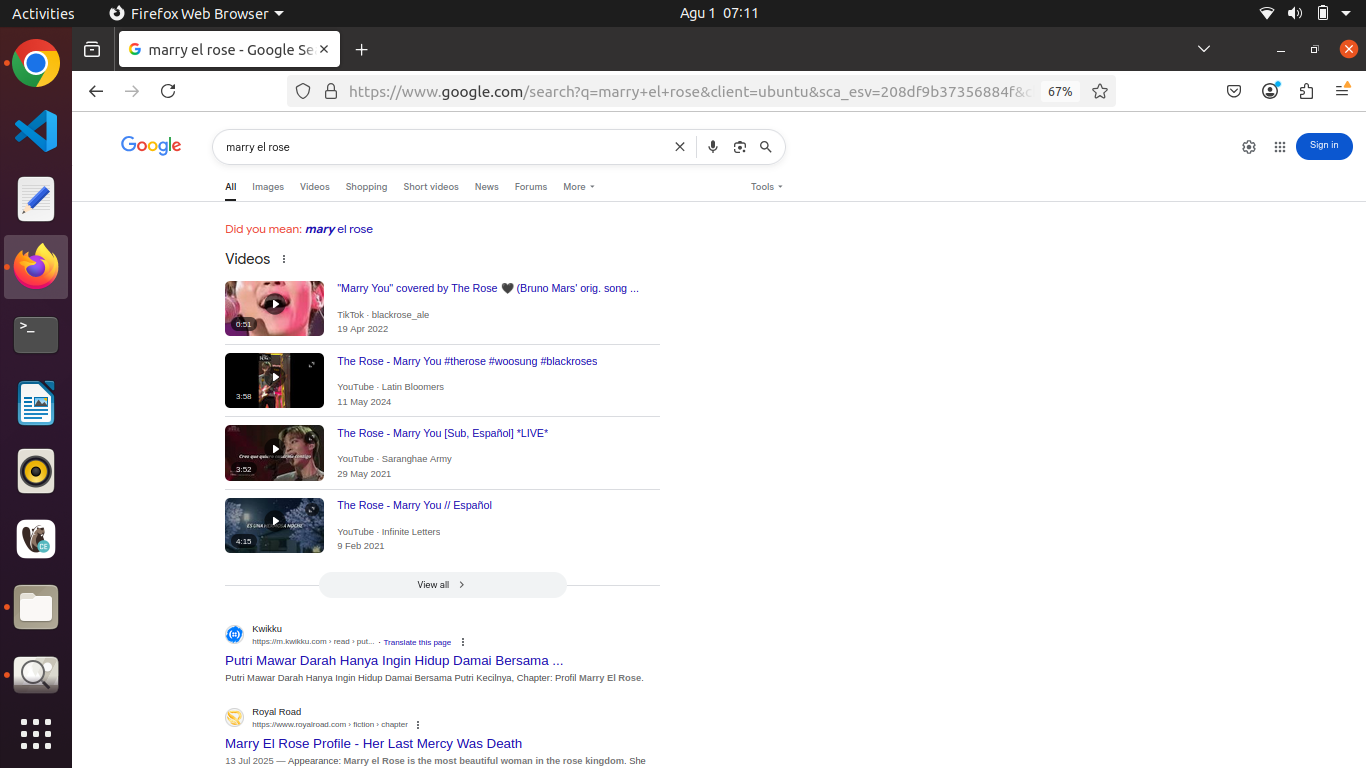Screen dimensions: 1366x768
Task: Open Marry El Rose Profile link
Action: click(x=373, y=743)
